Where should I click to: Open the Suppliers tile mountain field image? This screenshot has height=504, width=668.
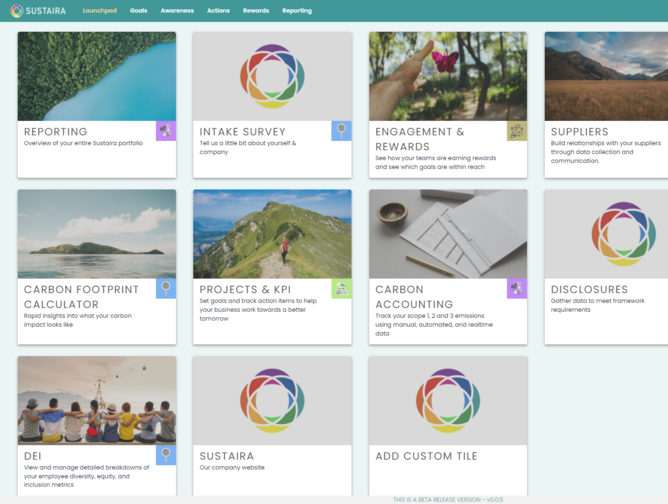coord(606,76)
